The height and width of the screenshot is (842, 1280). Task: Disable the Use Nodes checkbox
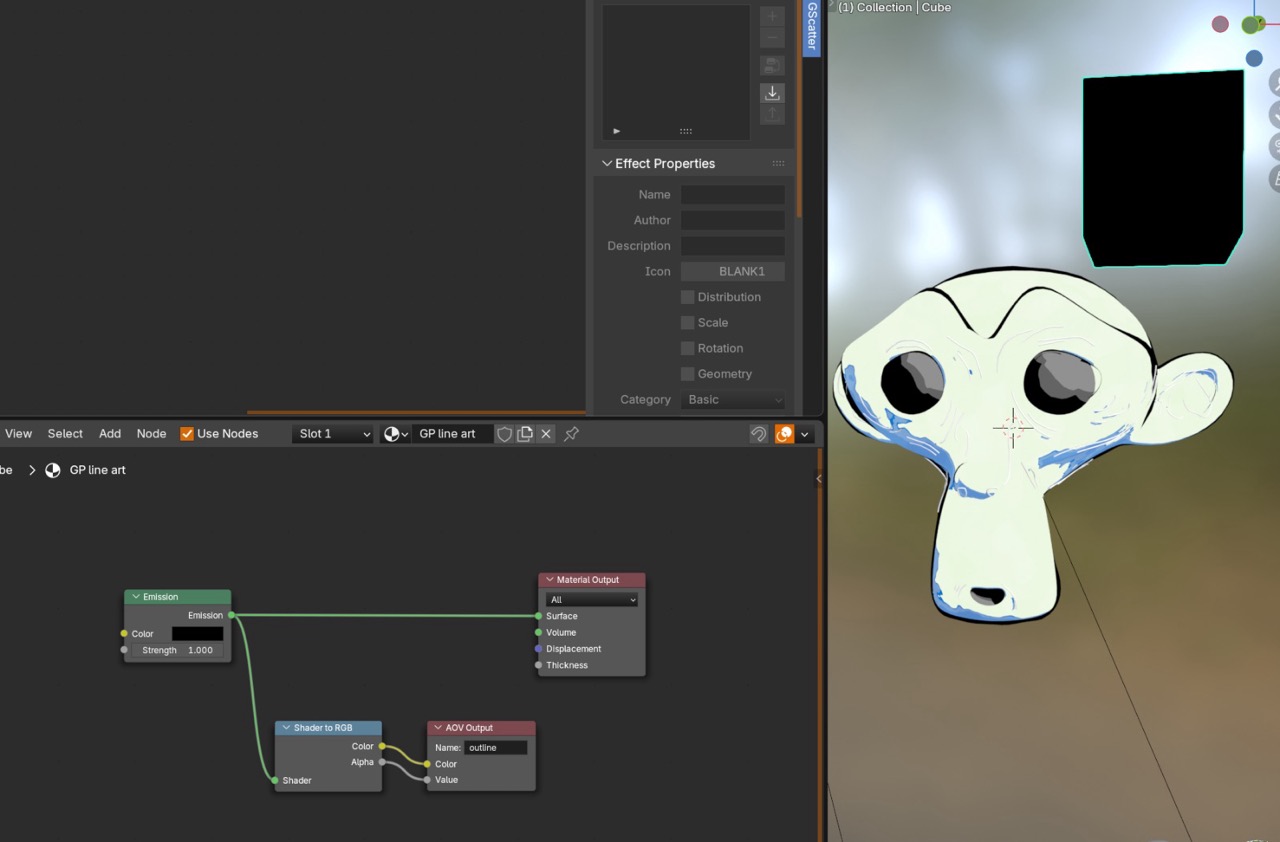click(187, 434)
